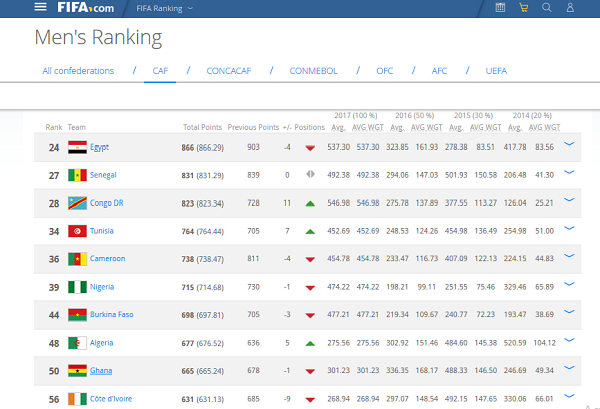Open the Cameroon team link
Image resolution: width=600 pixels, height=409 pixels.
[x=108, y=259]
